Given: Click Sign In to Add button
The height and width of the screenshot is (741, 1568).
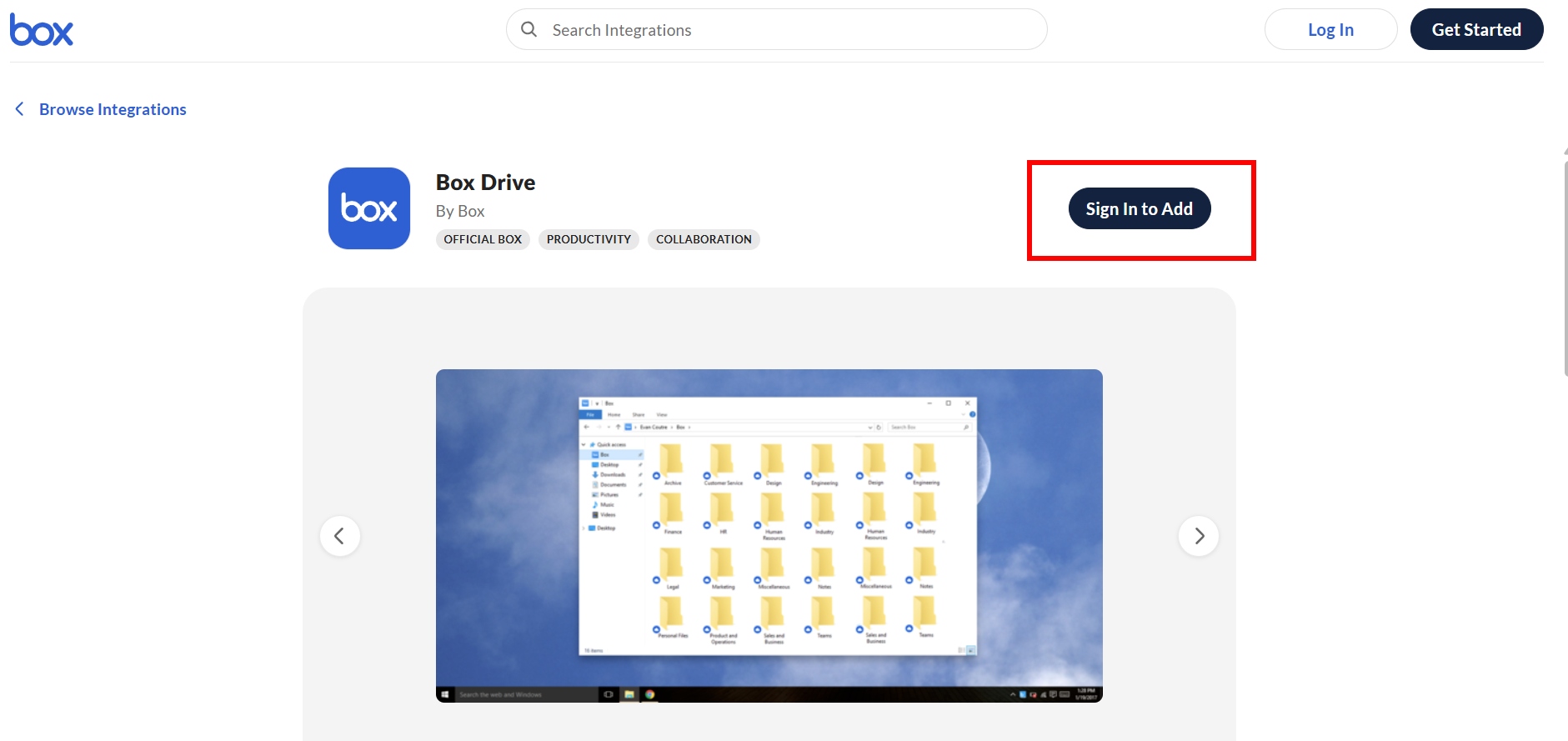Looking at the screenshot, I should (1140, 208).
